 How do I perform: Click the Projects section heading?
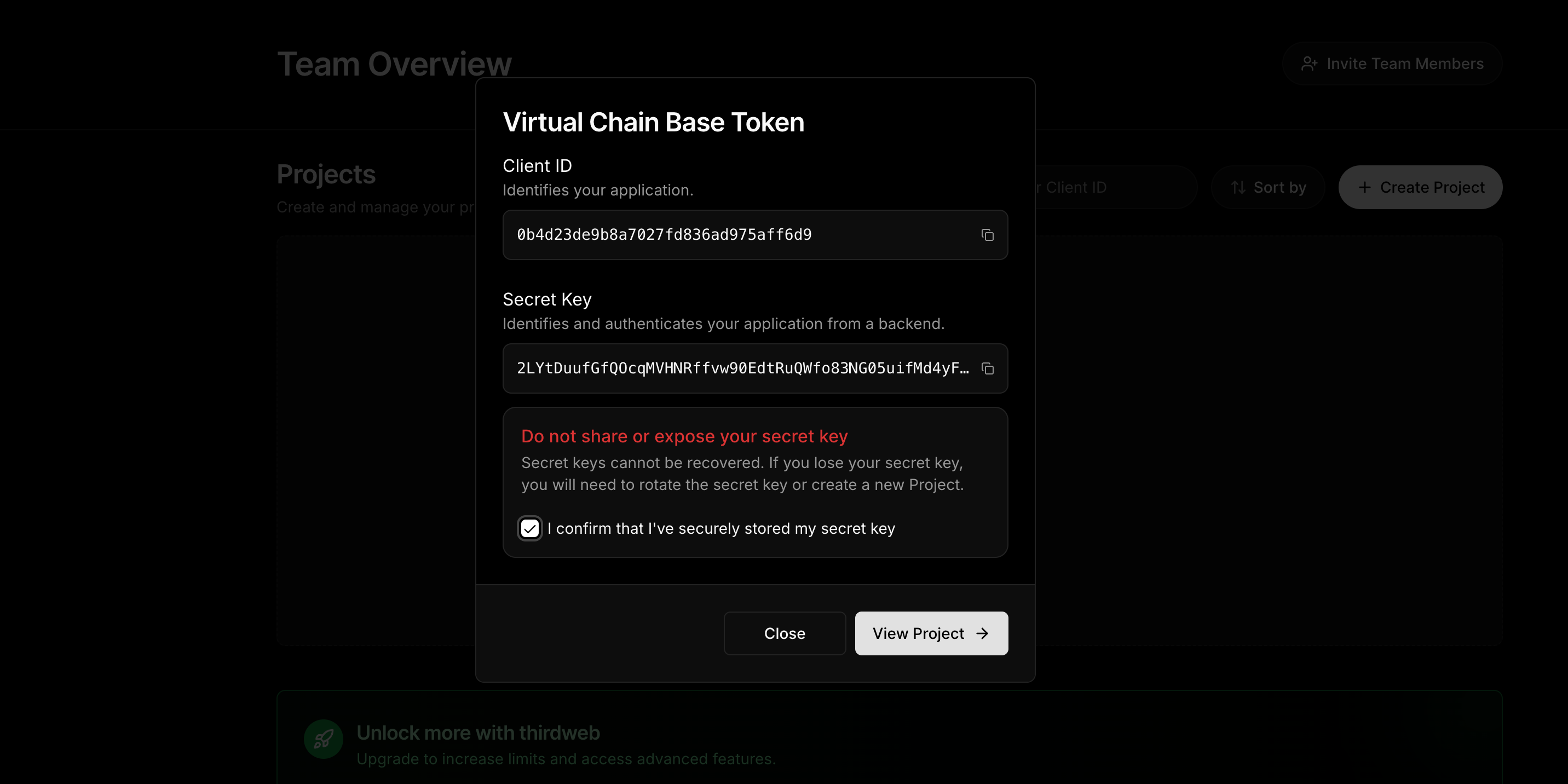(326, 175)
